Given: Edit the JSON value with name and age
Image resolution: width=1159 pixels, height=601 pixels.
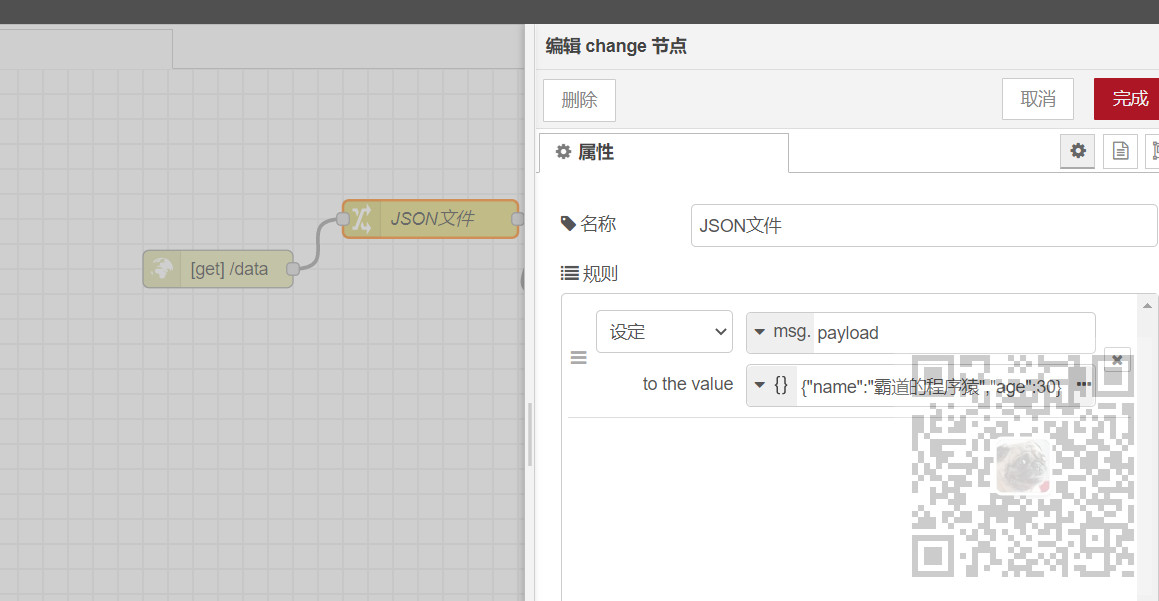Looking at the screenshot, I should [931, 386].
